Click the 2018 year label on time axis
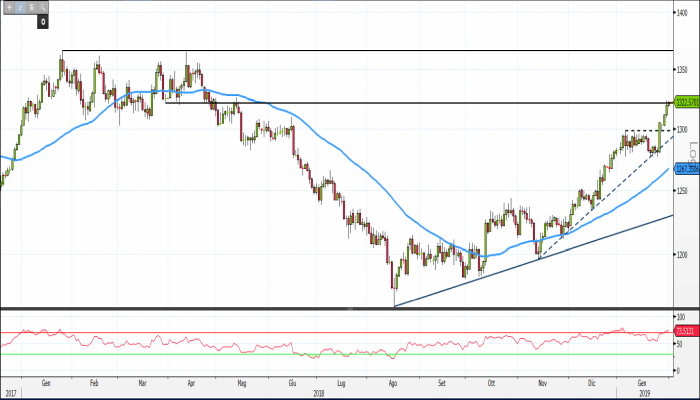The height and width of the screenshot is (400, 700). (320, 392)
